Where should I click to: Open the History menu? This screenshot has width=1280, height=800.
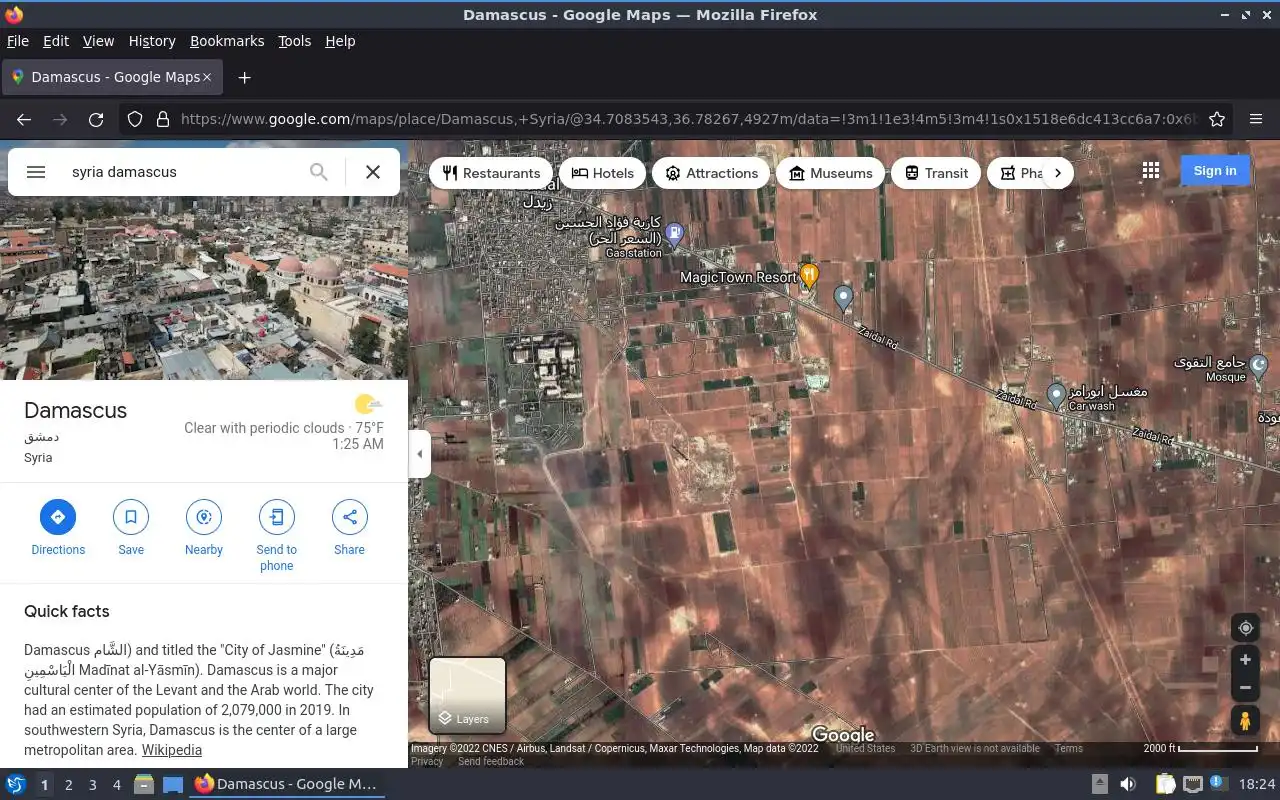(152, 41)
